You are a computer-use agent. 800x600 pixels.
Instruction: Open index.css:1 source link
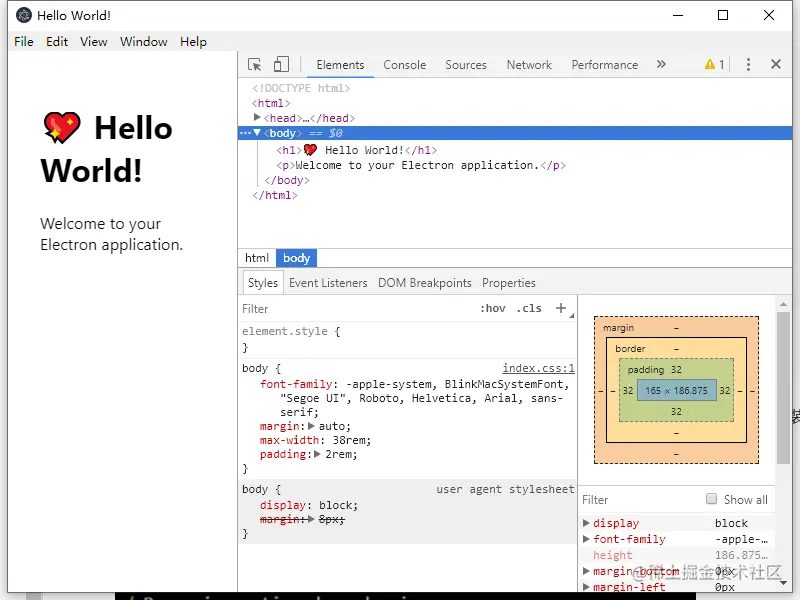(538, 368)
